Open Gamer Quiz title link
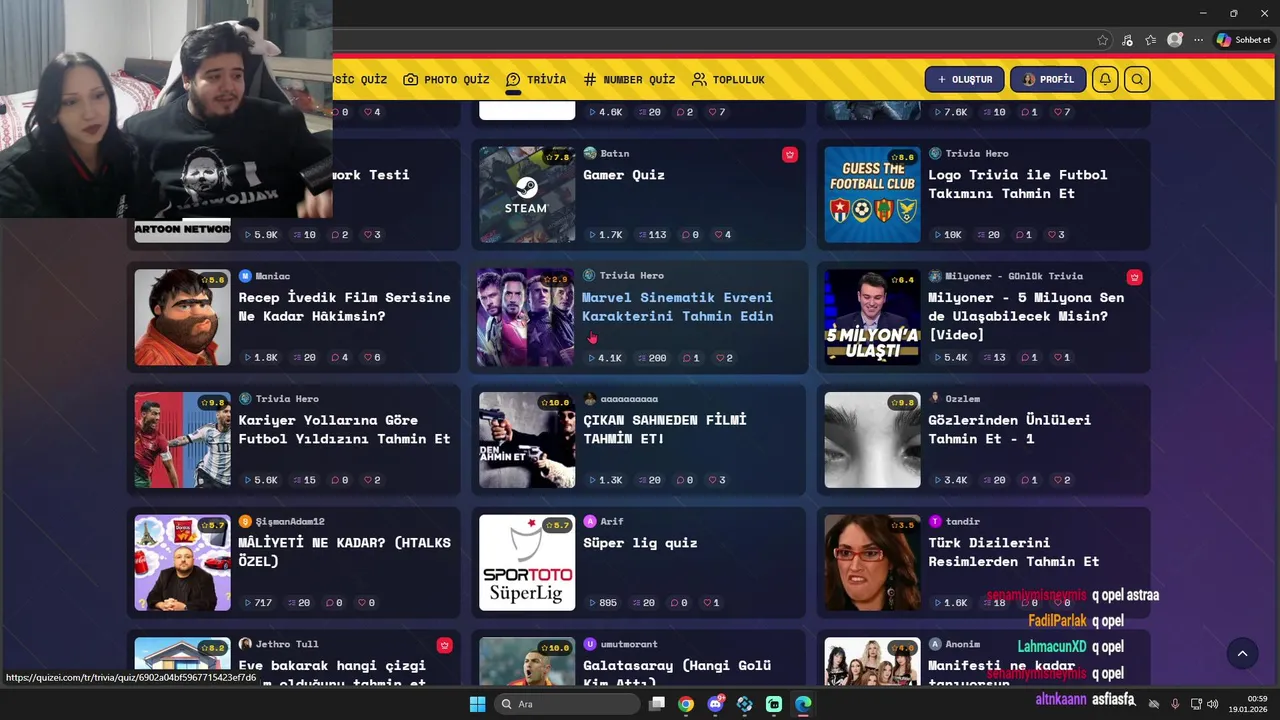 [624, 175]
